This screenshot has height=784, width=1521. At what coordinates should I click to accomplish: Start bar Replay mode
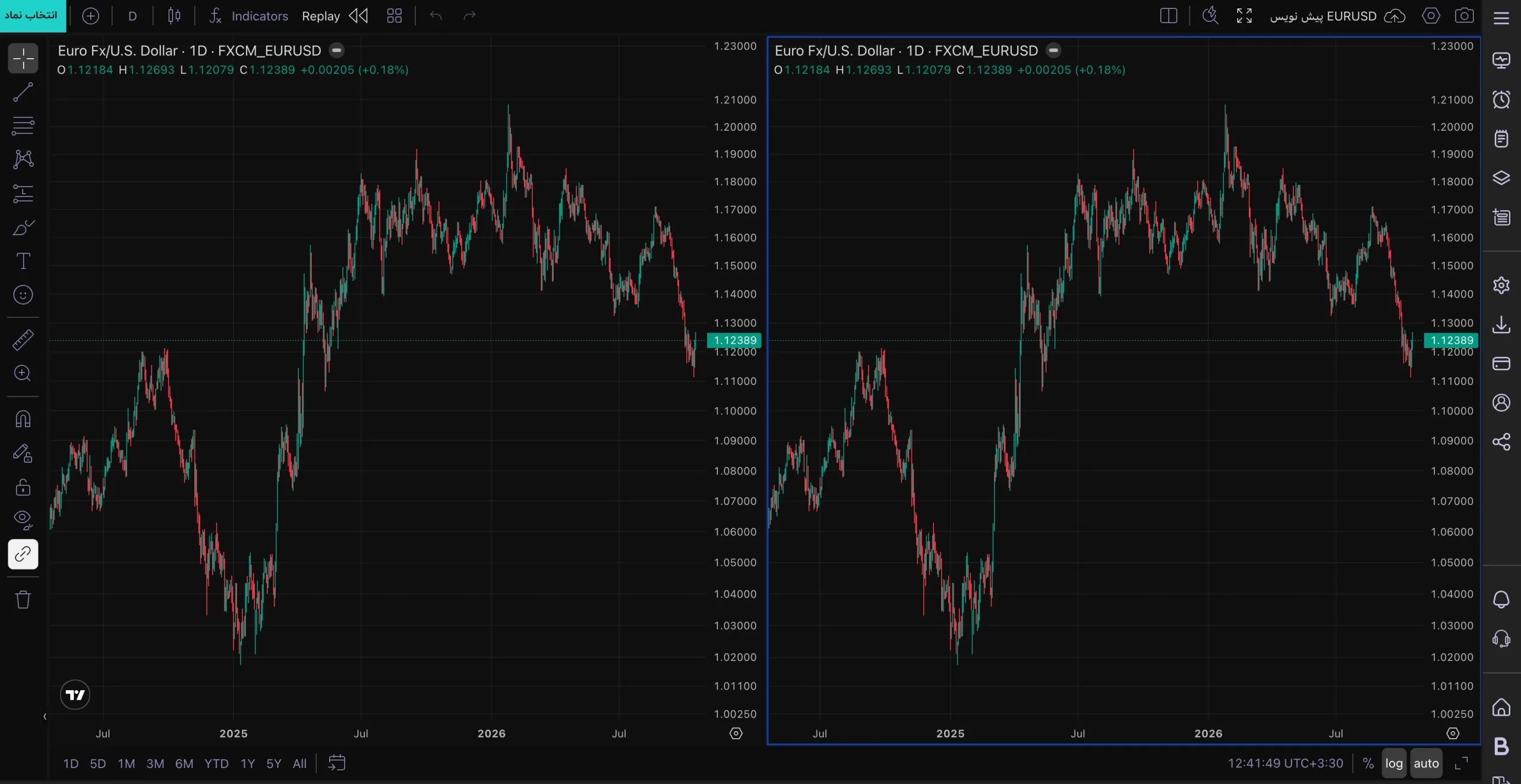(x=335, y=16)
